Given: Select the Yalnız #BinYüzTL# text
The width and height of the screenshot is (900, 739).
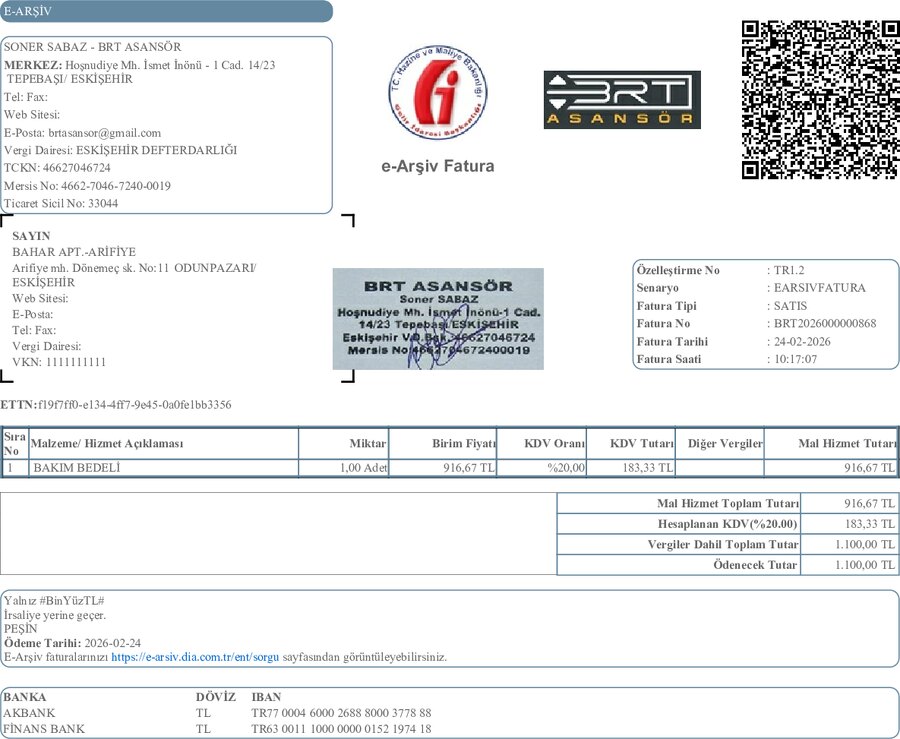Looking at the screenshot, I should tap(54, 601).
